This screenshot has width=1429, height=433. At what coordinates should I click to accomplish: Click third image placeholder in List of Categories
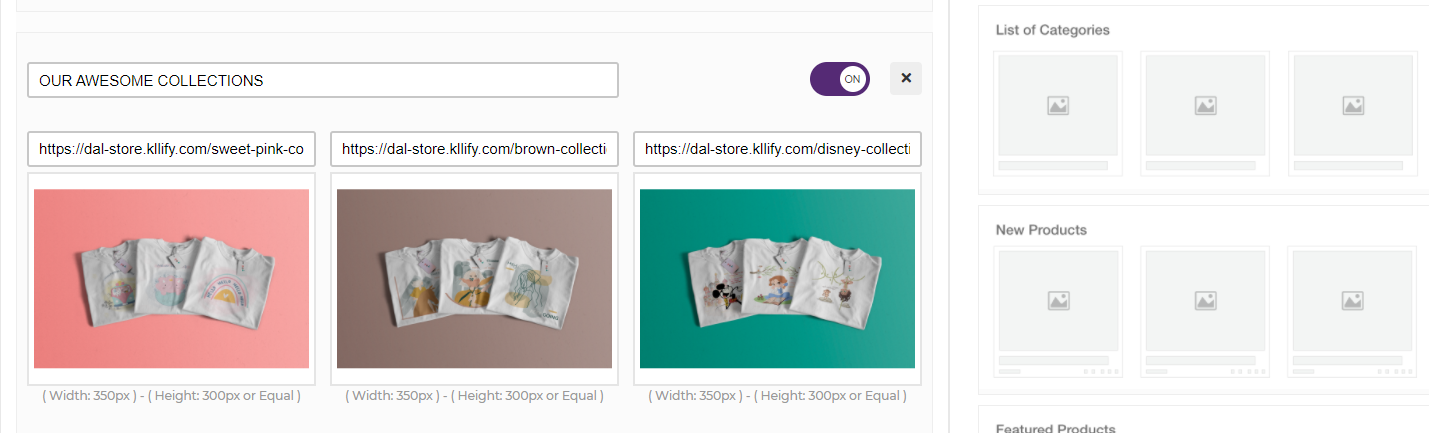[x=1353, y=105]
